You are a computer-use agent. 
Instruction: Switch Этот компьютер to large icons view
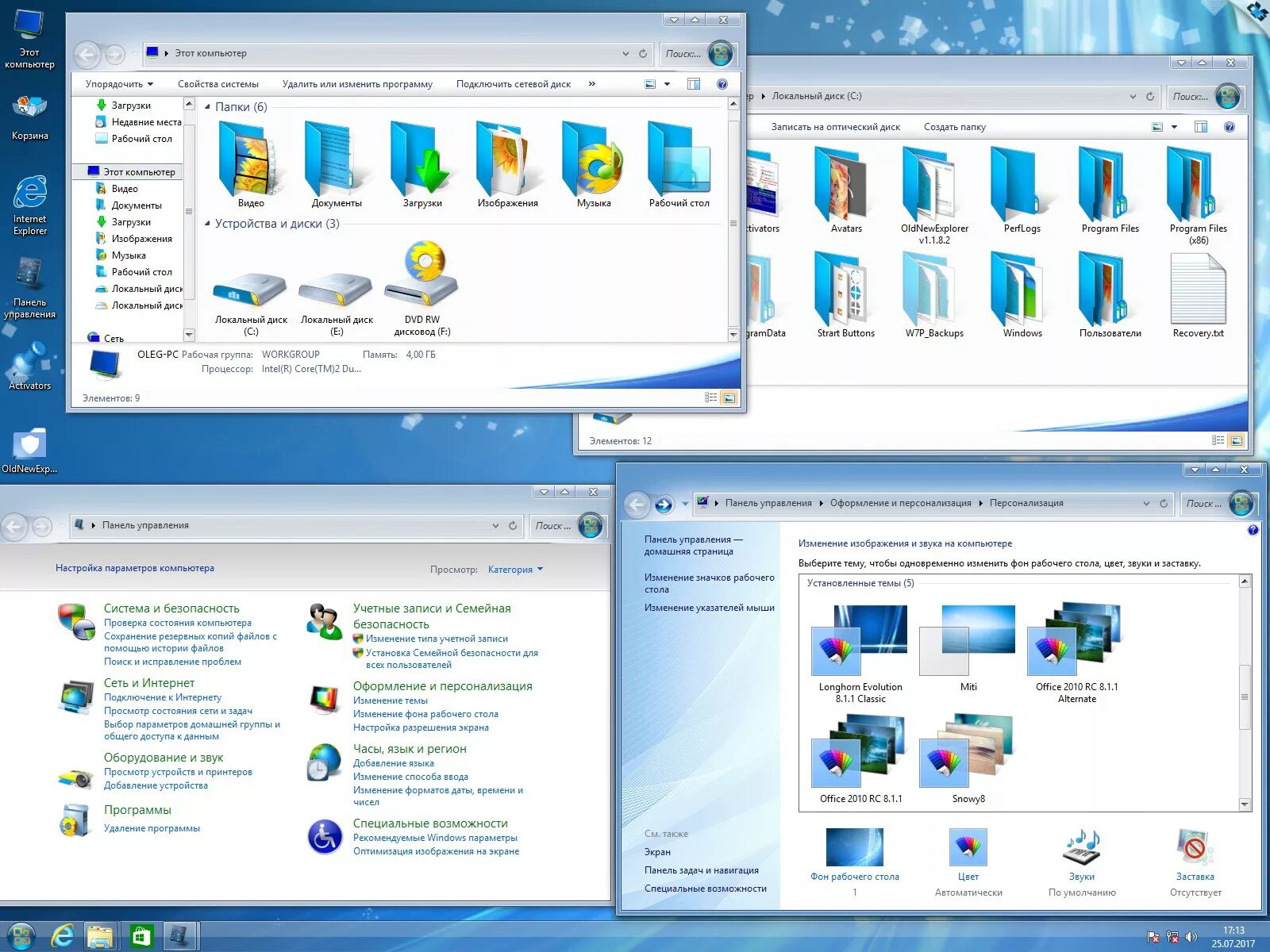click(x=729, y=397)
